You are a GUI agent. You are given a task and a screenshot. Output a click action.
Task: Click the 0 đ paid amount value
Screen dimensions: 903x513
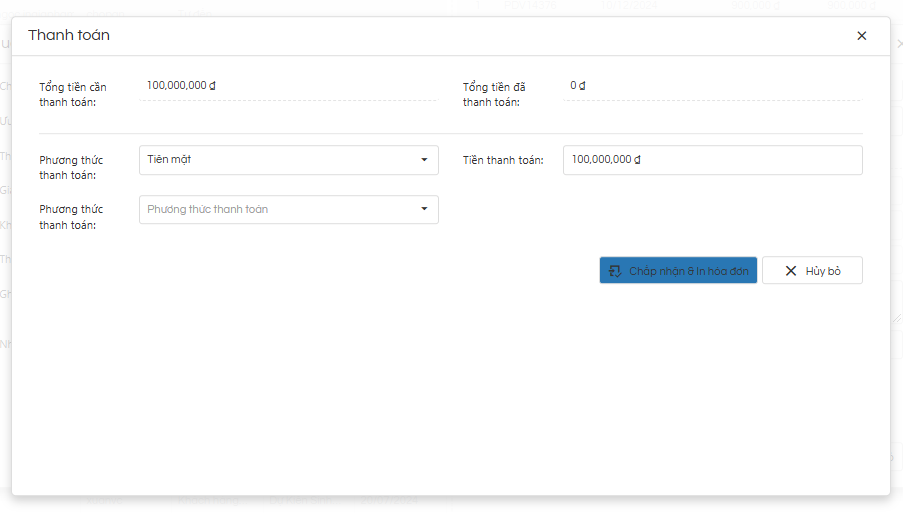[578, 86]
